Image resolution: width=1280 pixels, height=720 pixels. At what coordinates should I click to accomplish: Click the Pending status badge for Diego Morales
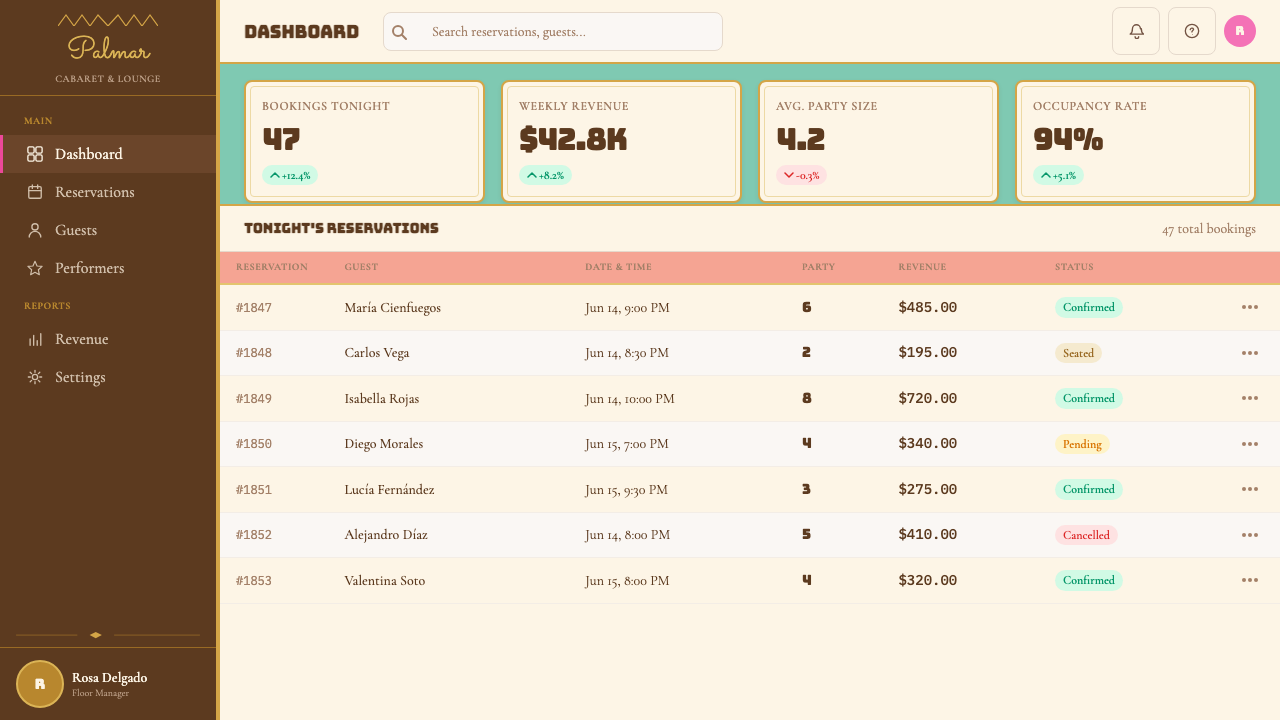[1082, 444]
